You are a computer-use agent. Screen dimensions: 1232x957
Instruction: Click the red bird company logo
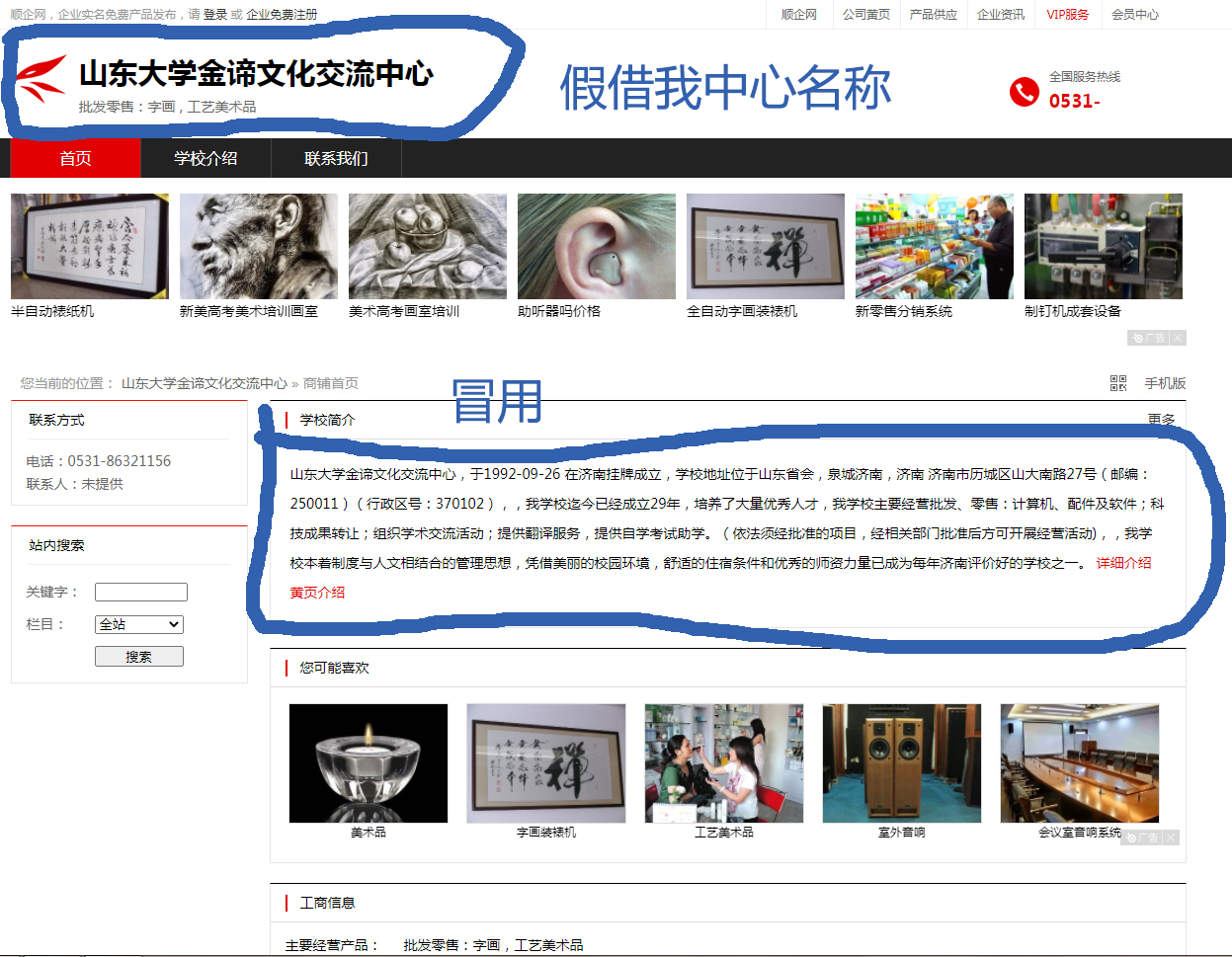pyautogui.click(x=41, y=80)
